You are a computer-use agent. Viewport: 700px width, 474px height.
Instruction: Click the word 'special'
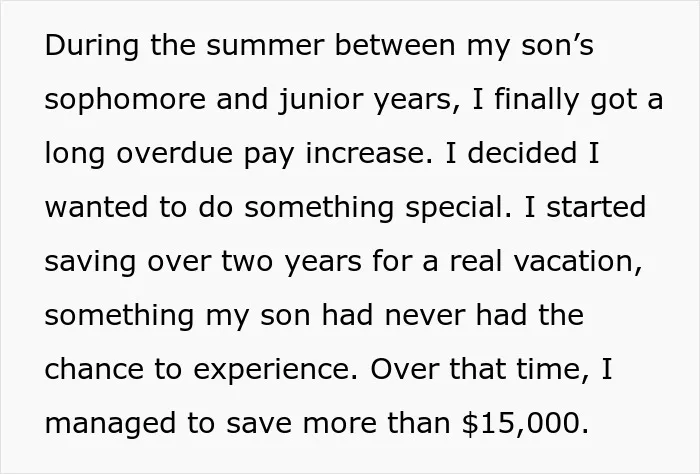454,209
